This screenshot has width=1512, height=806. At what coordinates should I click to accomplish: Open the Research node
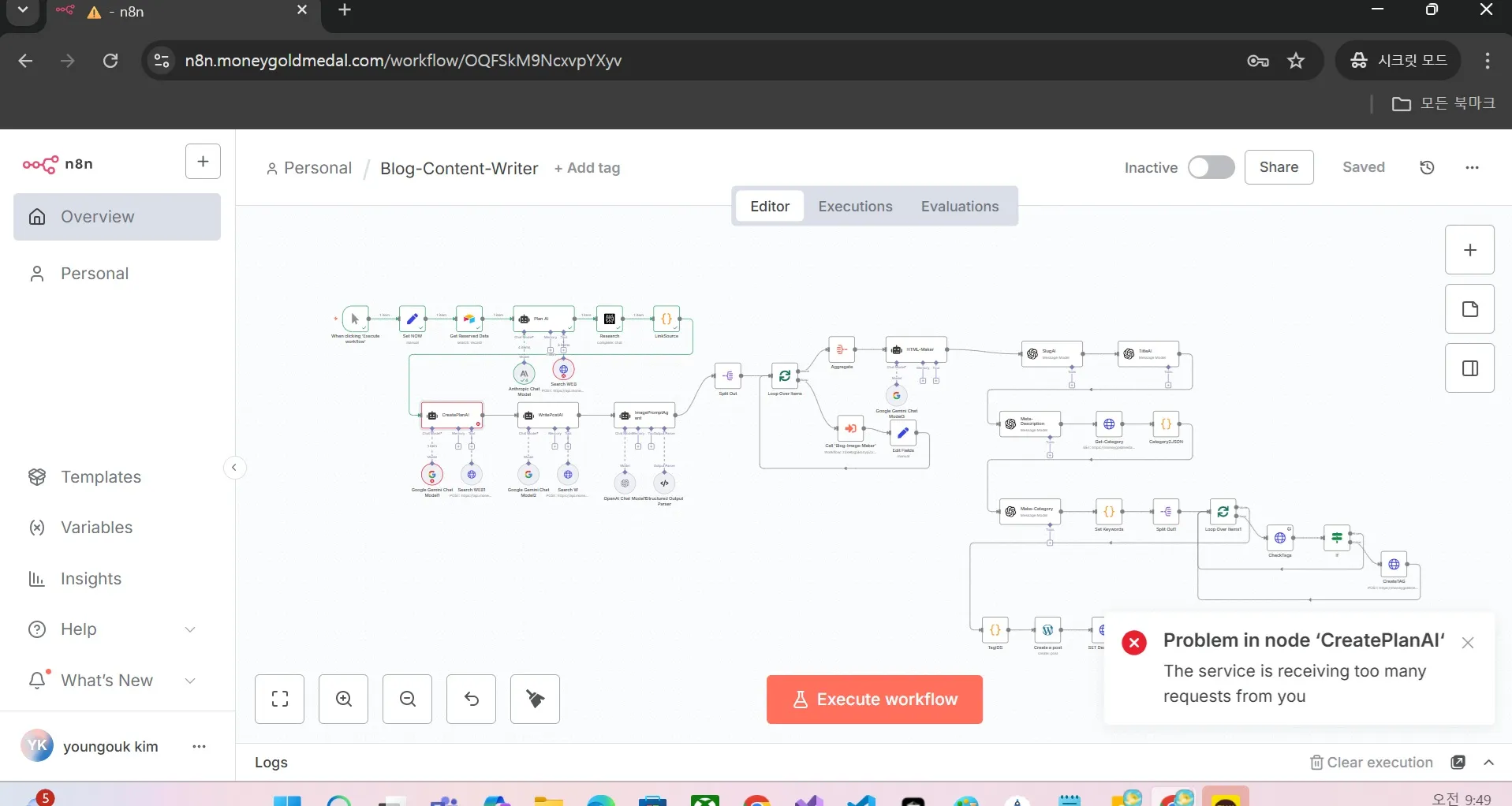(x=610, y=319)
